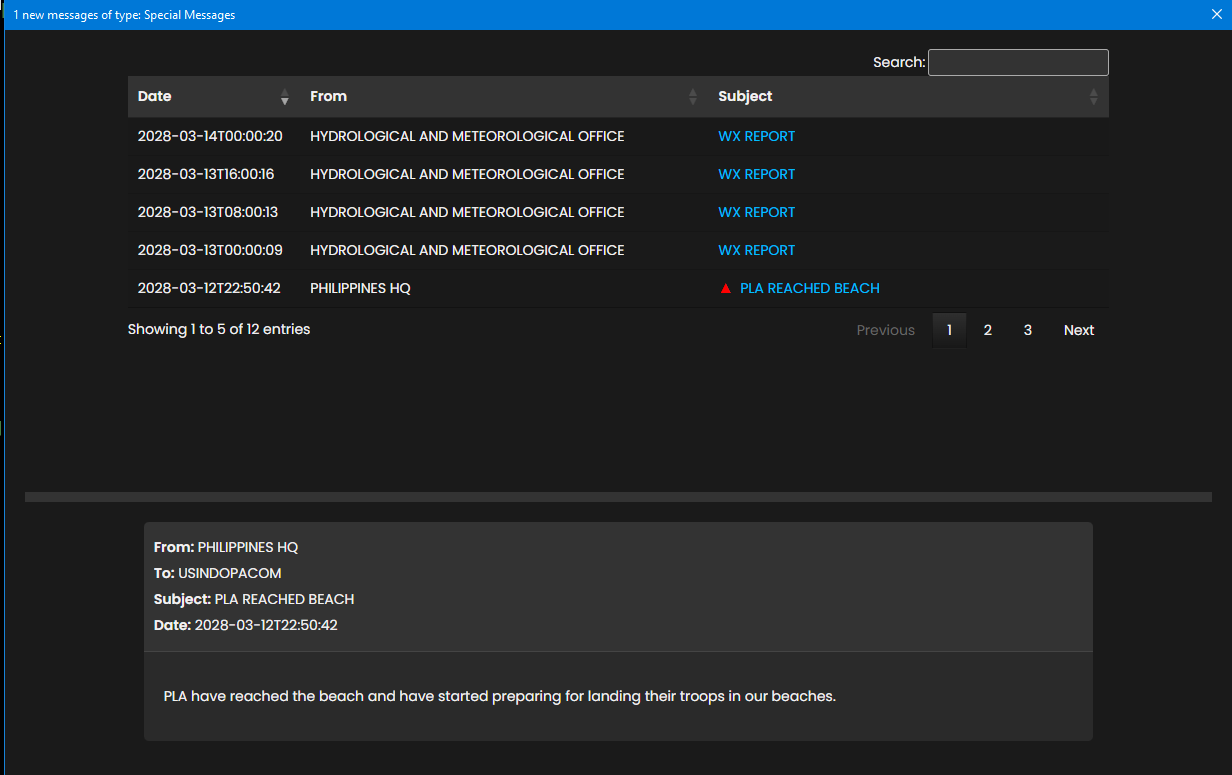This screenshot has height=775, width=1232.
Task: Click the Subject line in message detail
Action: pos(254,599)
